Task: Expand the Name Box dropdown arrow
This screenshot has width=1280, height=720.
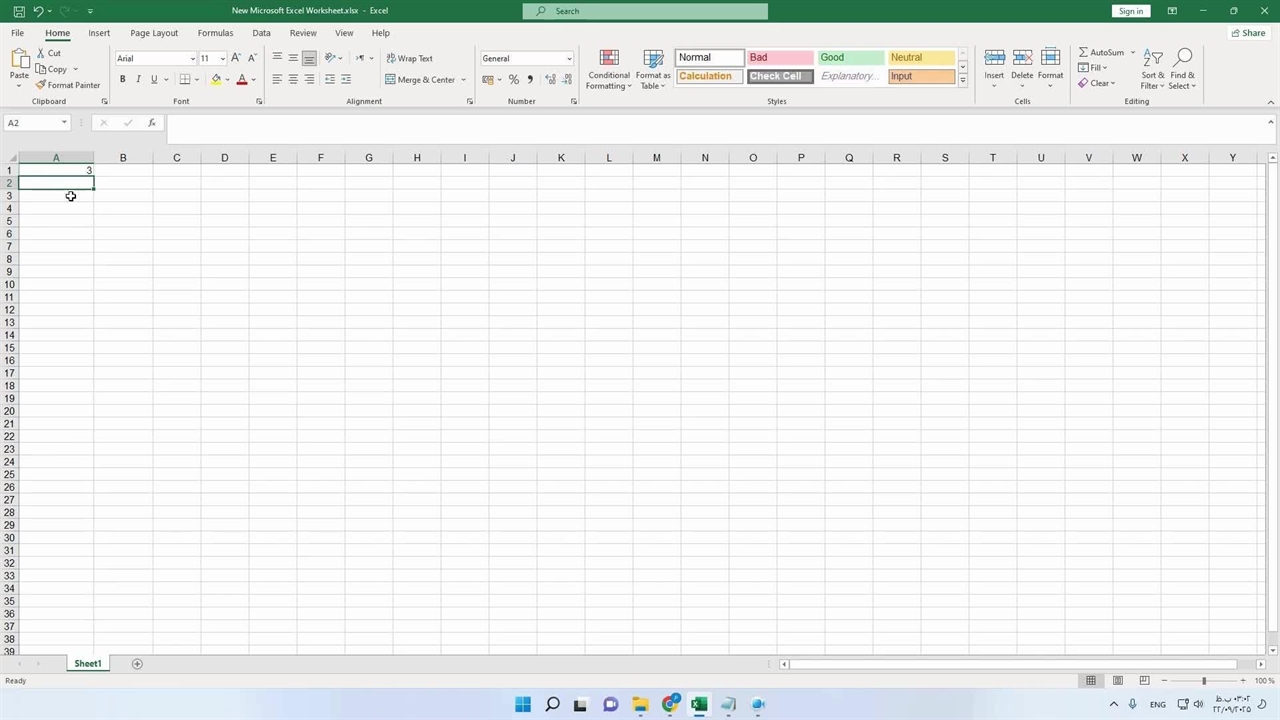Action: [x=64, y=123]
